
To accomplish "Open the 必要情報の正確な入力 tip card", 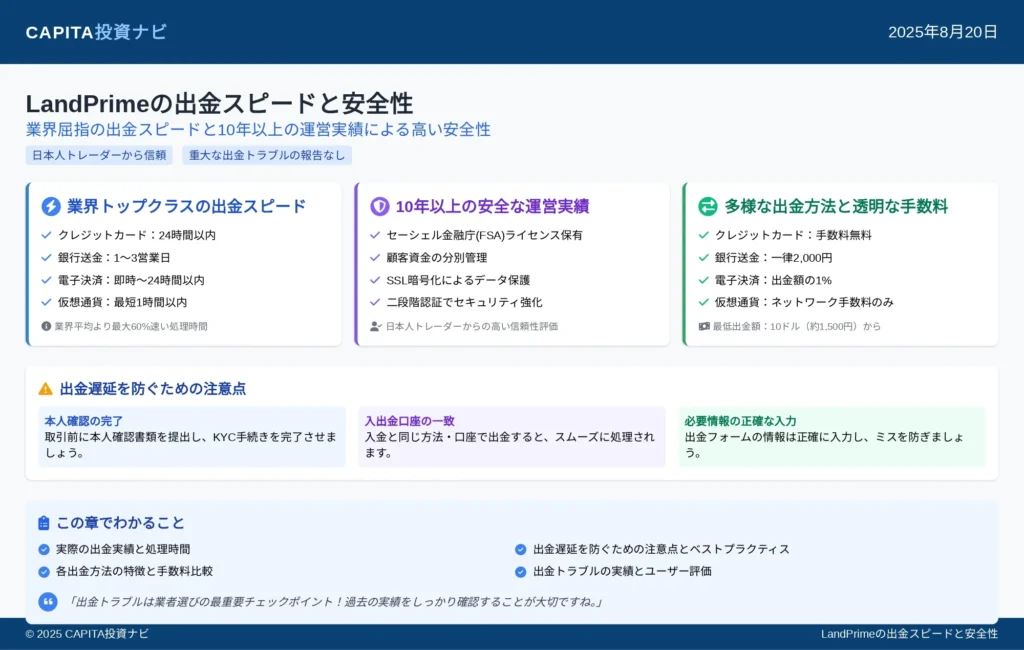I will click(832, 436).
